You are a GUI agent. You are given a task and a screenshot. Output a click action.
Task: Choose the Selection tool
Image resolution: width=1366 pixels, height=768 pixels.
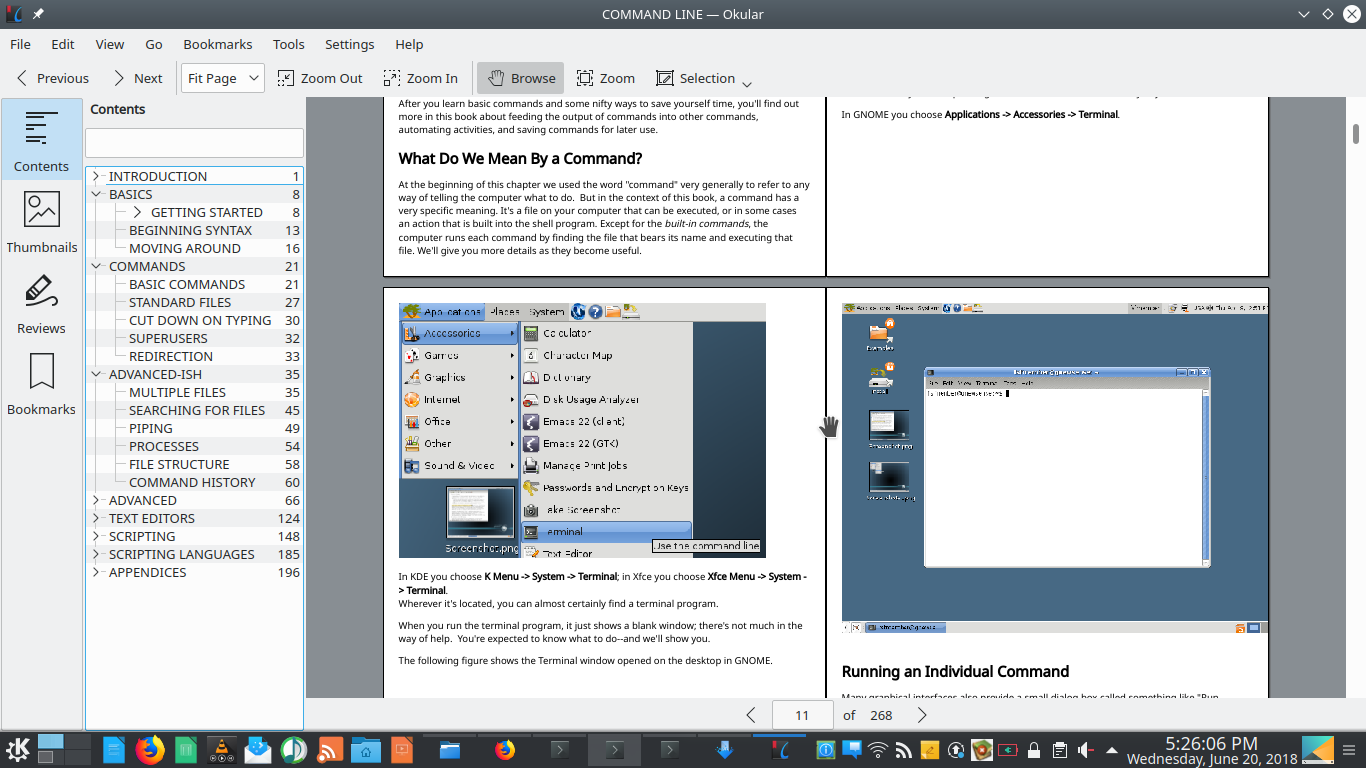695,78
